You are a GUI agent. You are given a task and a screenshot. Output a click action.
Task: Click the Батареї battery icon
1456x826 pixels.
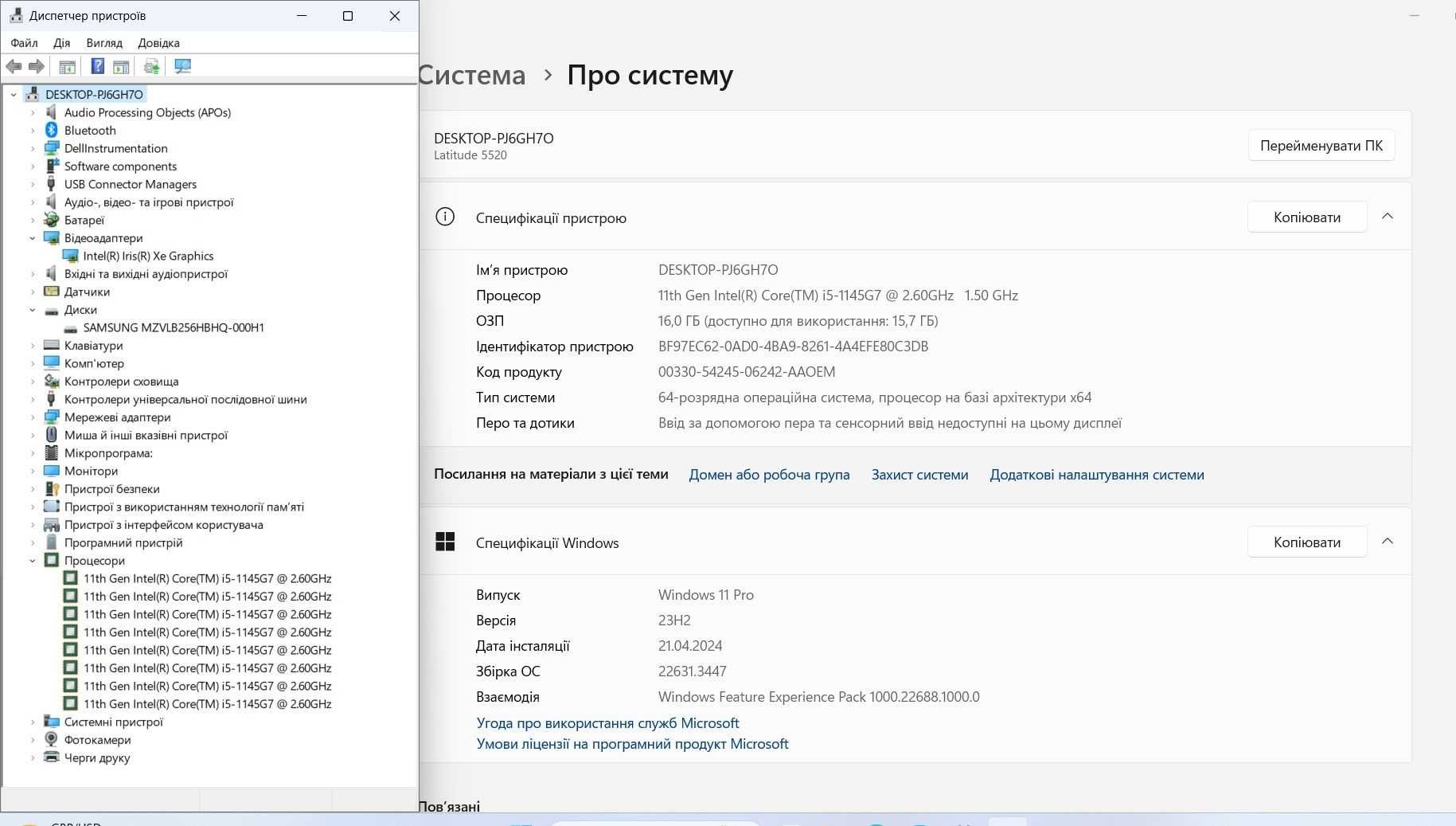pyautogui.click(x=52, y=220)
